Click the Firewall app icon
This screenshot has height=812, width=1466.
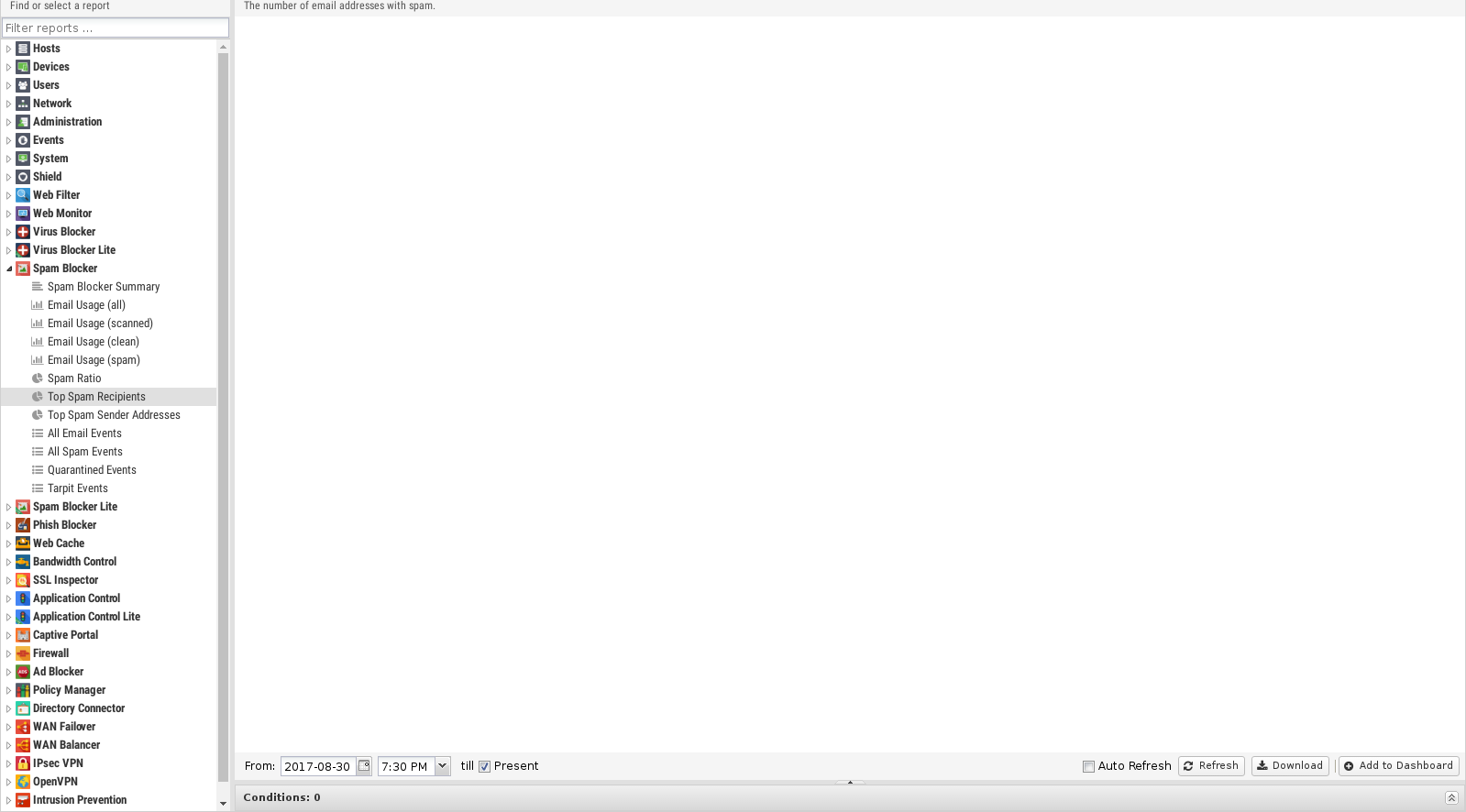(23, 653)
